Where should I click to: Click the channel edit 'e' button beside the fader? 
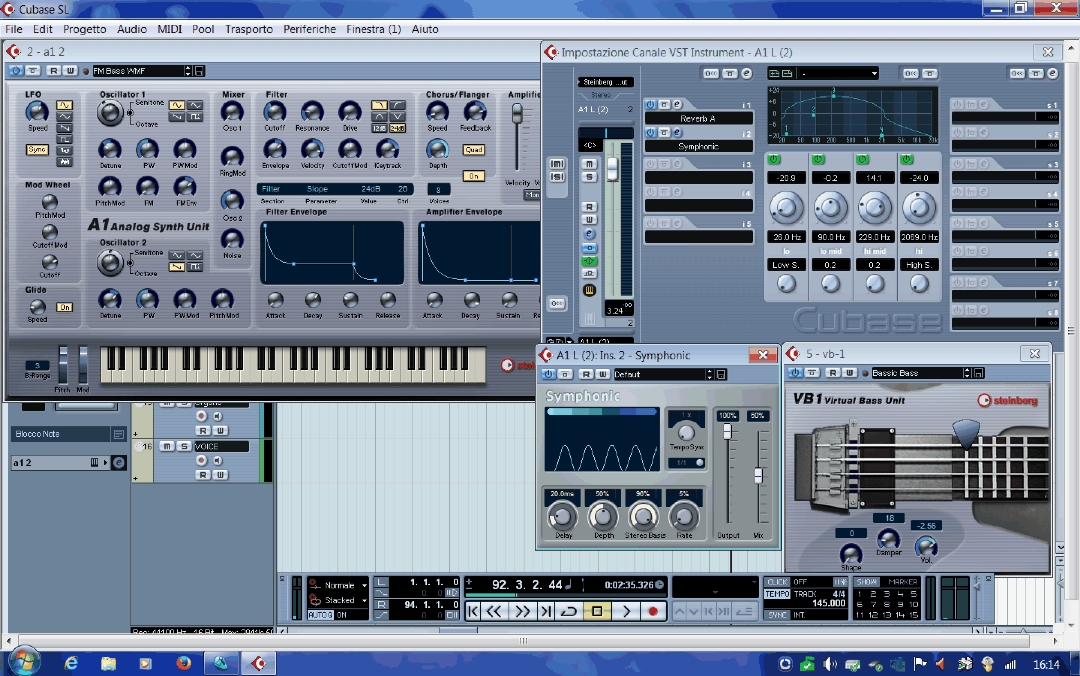[589, 234]
